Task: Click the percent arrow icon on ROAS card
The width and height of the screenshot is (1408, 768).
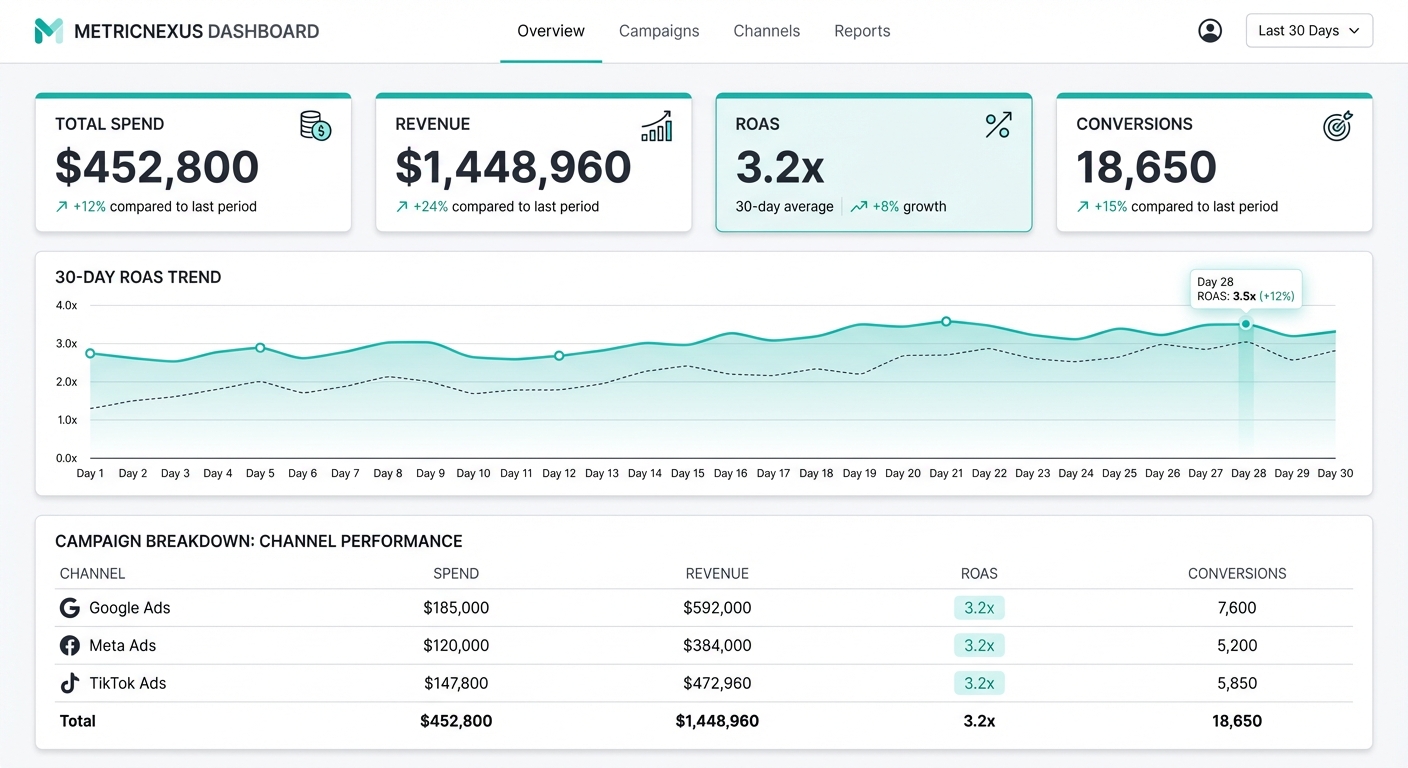Action: [998, 124]
